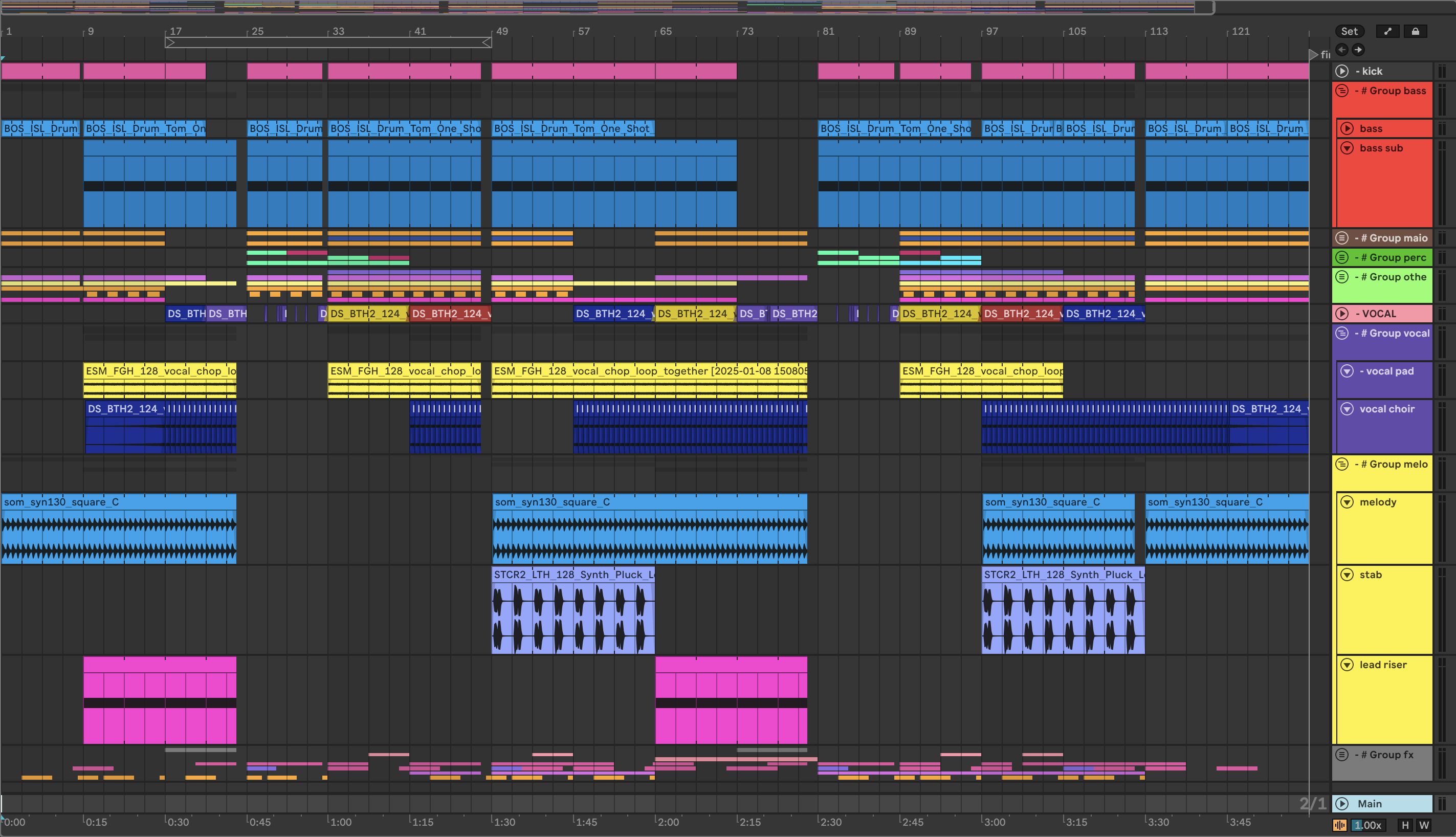Screen dimensions: 1456x837
Task: Toggle the automation mode button
Action: click(1387, 32)
